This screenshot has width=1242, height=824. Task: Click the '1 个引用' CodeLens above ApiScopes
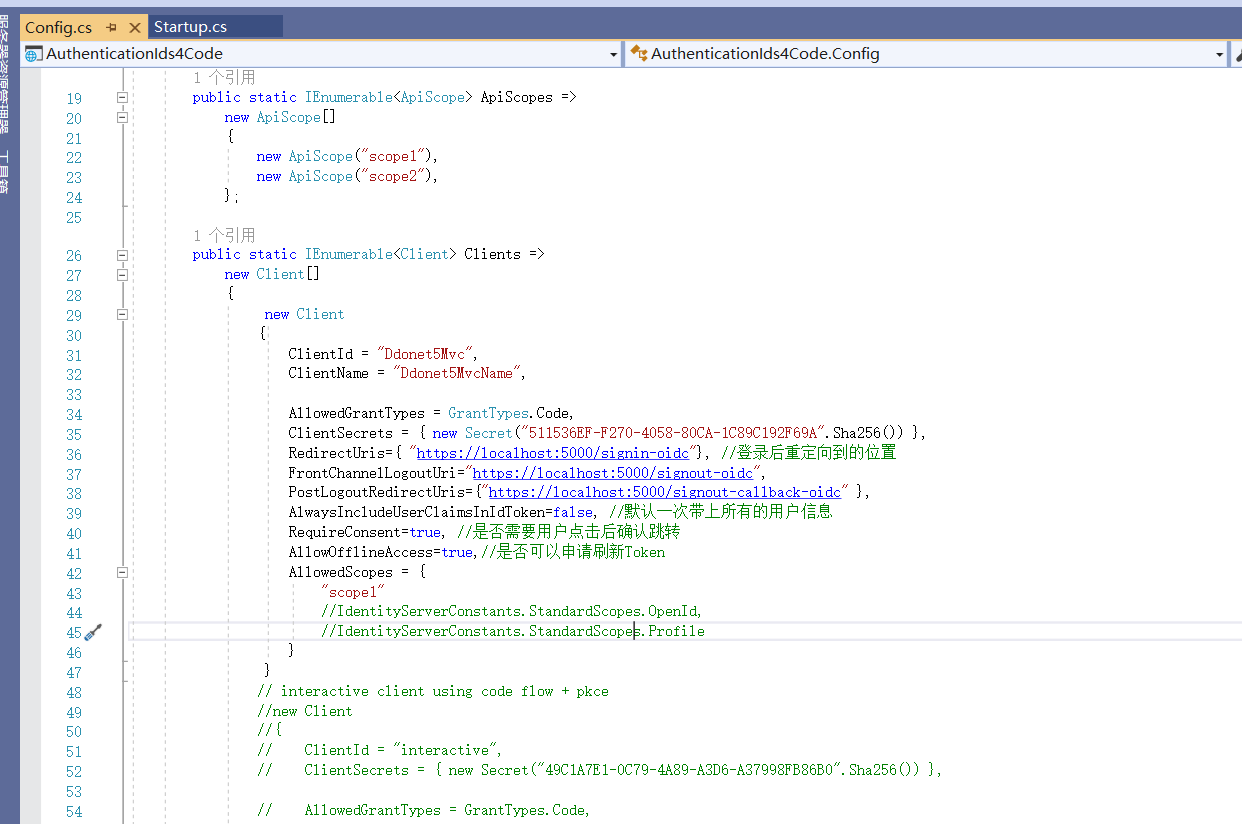[x=224, y=77]
